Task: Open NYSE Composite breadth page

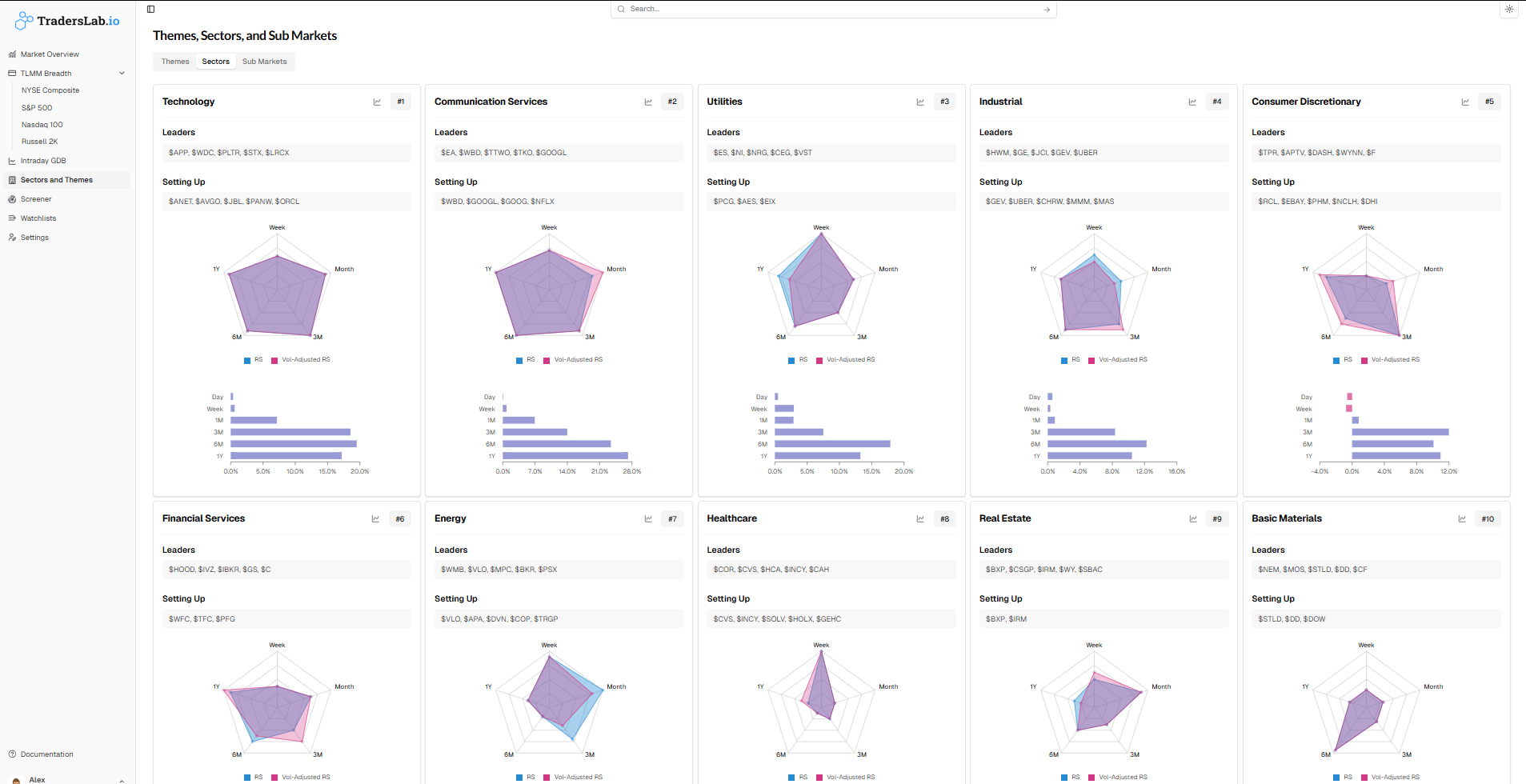Action: (x=50, y=90)
